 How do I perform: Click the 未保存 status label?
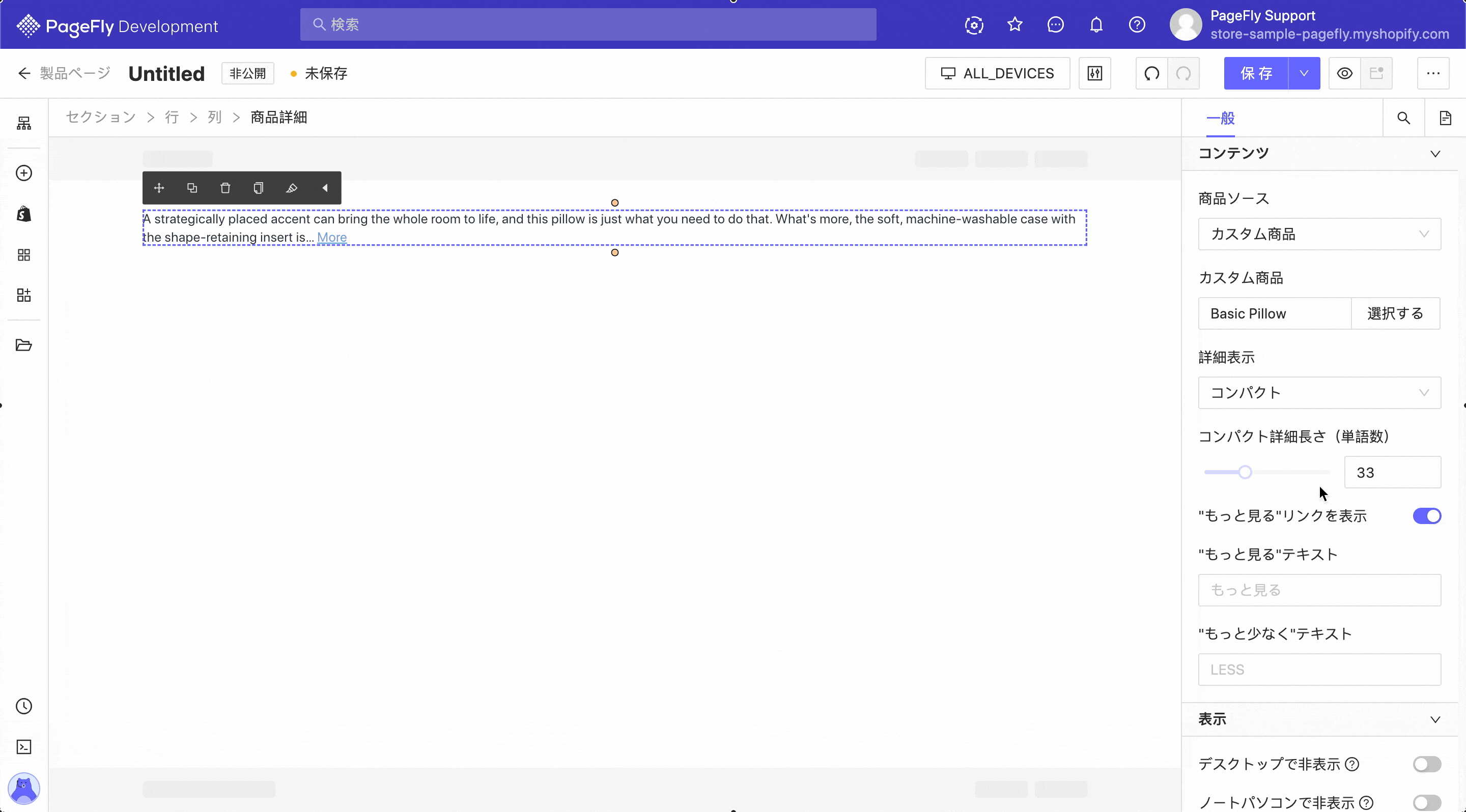[x=326, y=73]
